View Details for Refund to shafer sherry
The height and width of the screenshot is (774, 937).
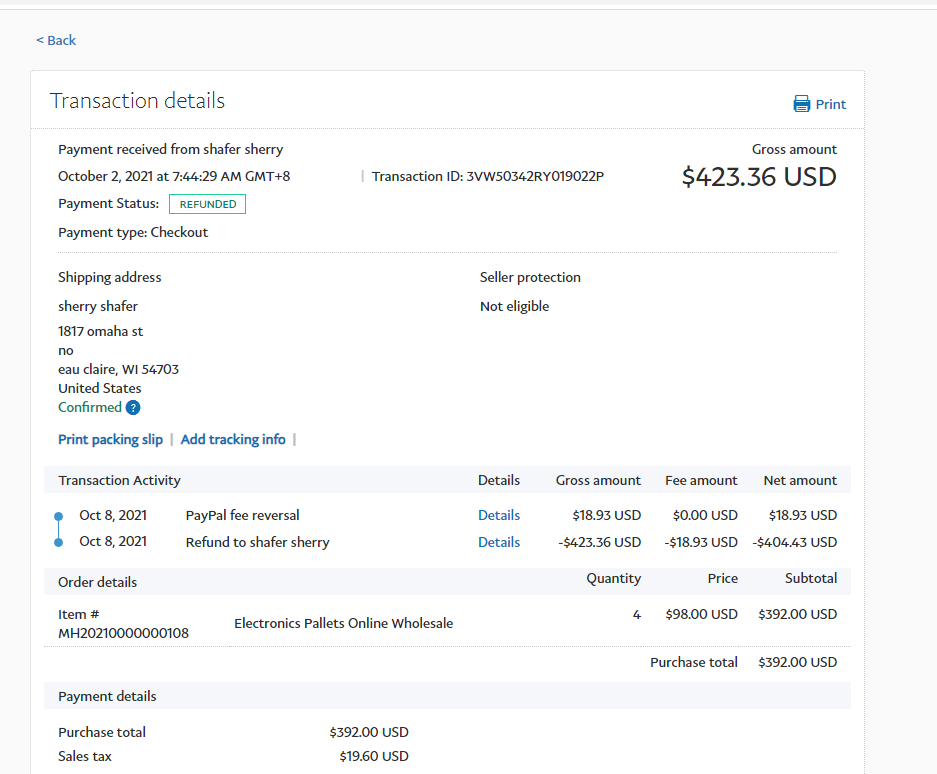(498, 542)
